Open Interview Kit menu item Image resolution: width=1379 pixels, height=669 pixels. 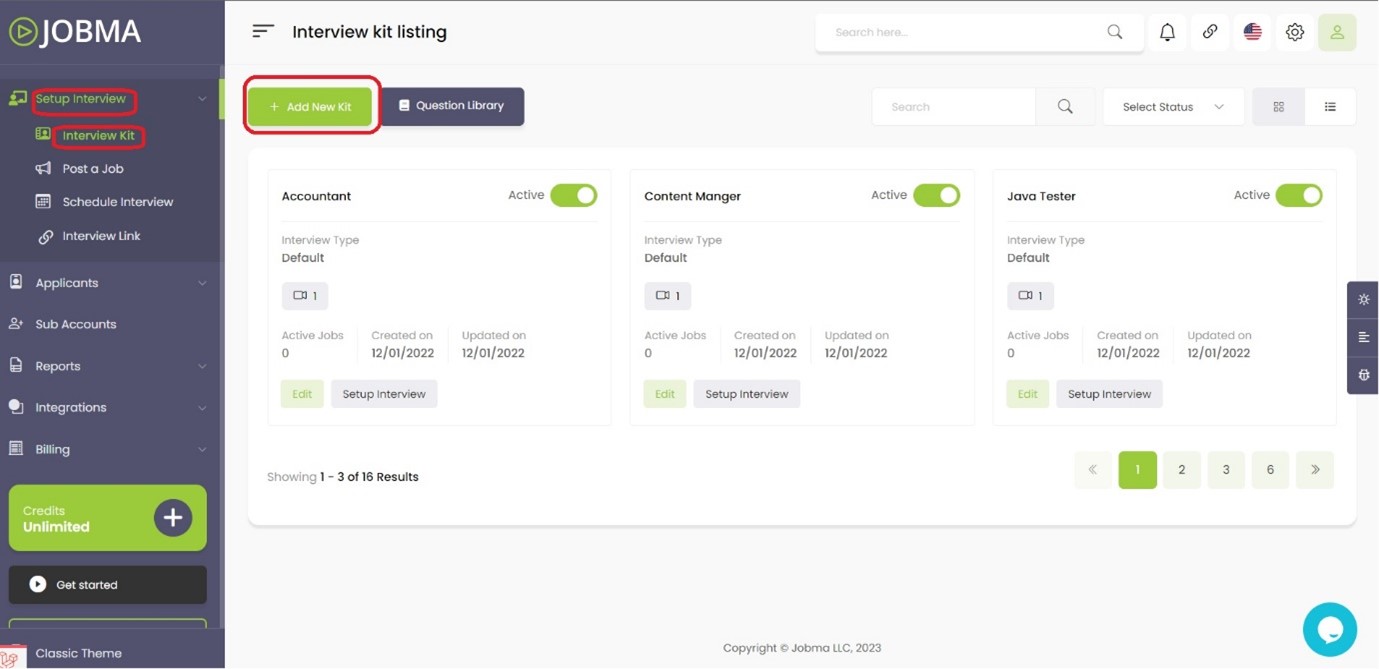[98, 135]
